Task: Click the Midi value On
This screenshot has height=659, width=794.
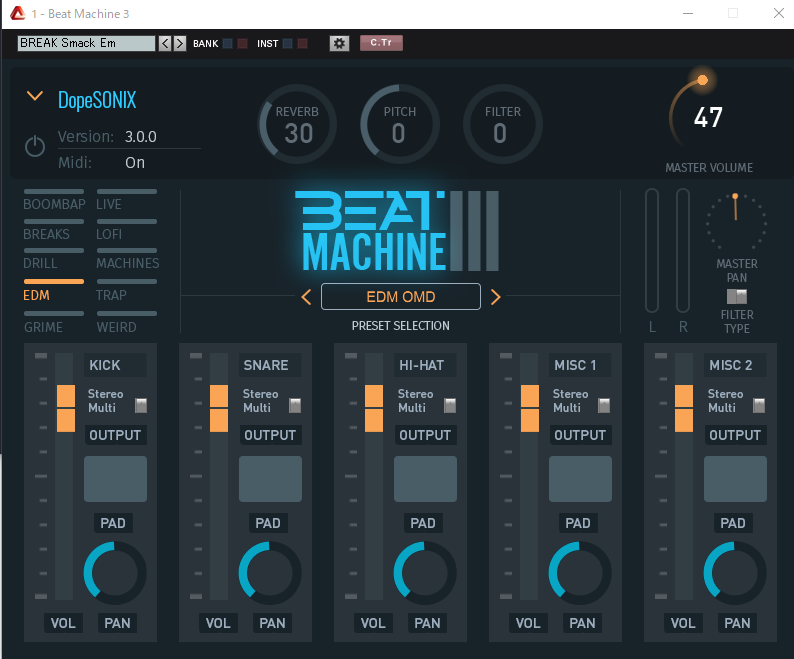Action: [x=135, y=163]
